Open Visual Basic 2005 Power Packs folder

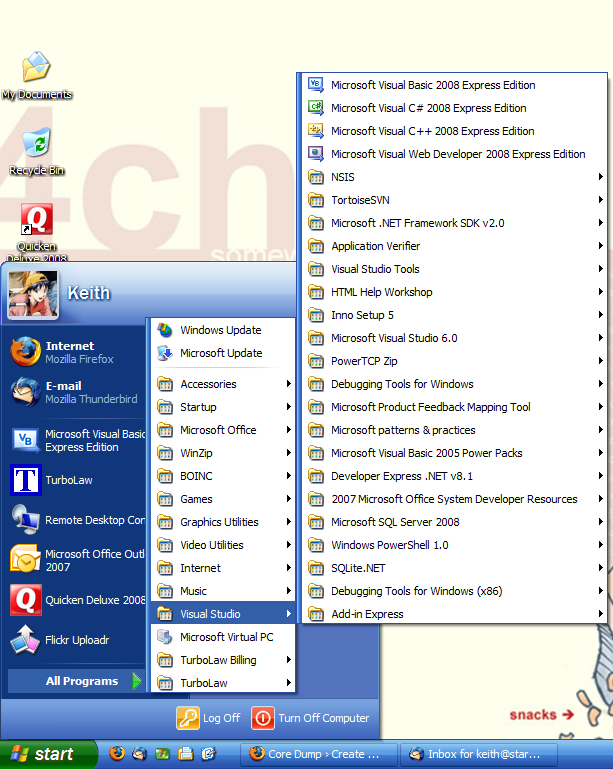point(455,453)
